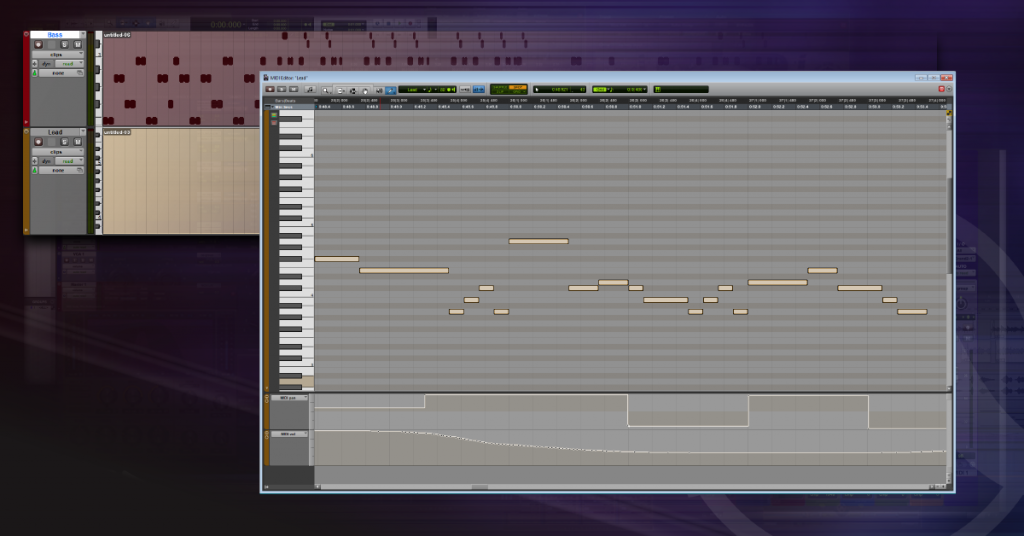The height and width of the screenshot is (536, 1024).
Task: Solo the Bass track
Action: tap(64, 44)
